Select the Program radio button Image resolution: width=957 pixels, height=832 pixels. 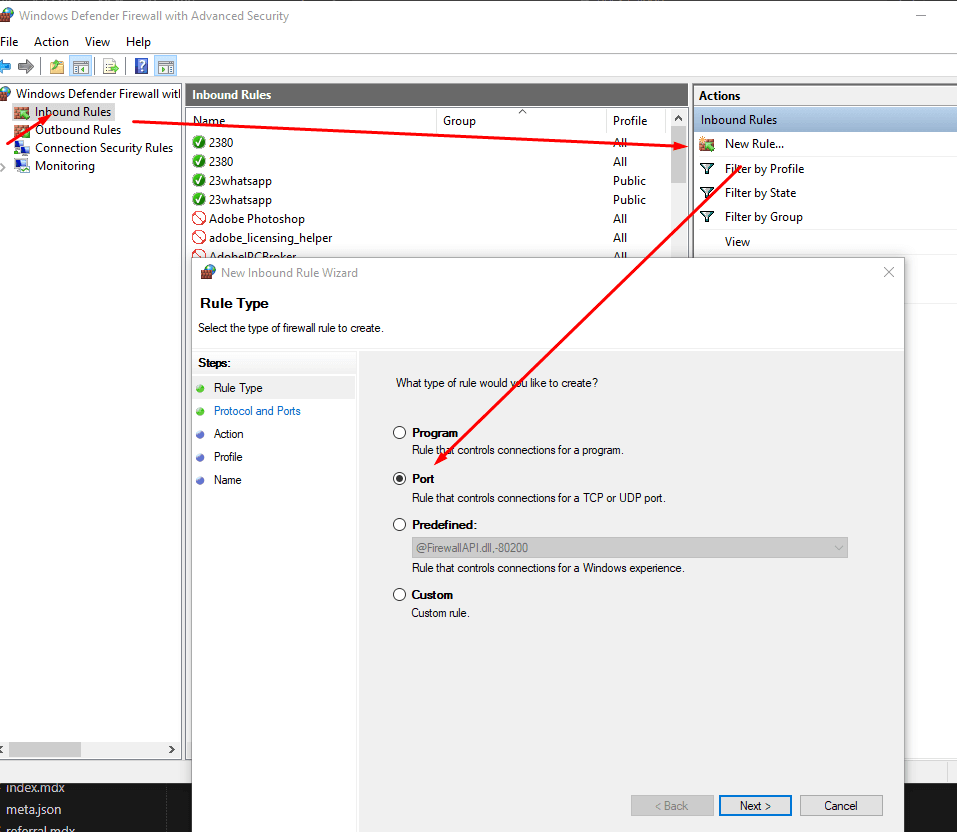pyautogui.click(x=400, y=433)
